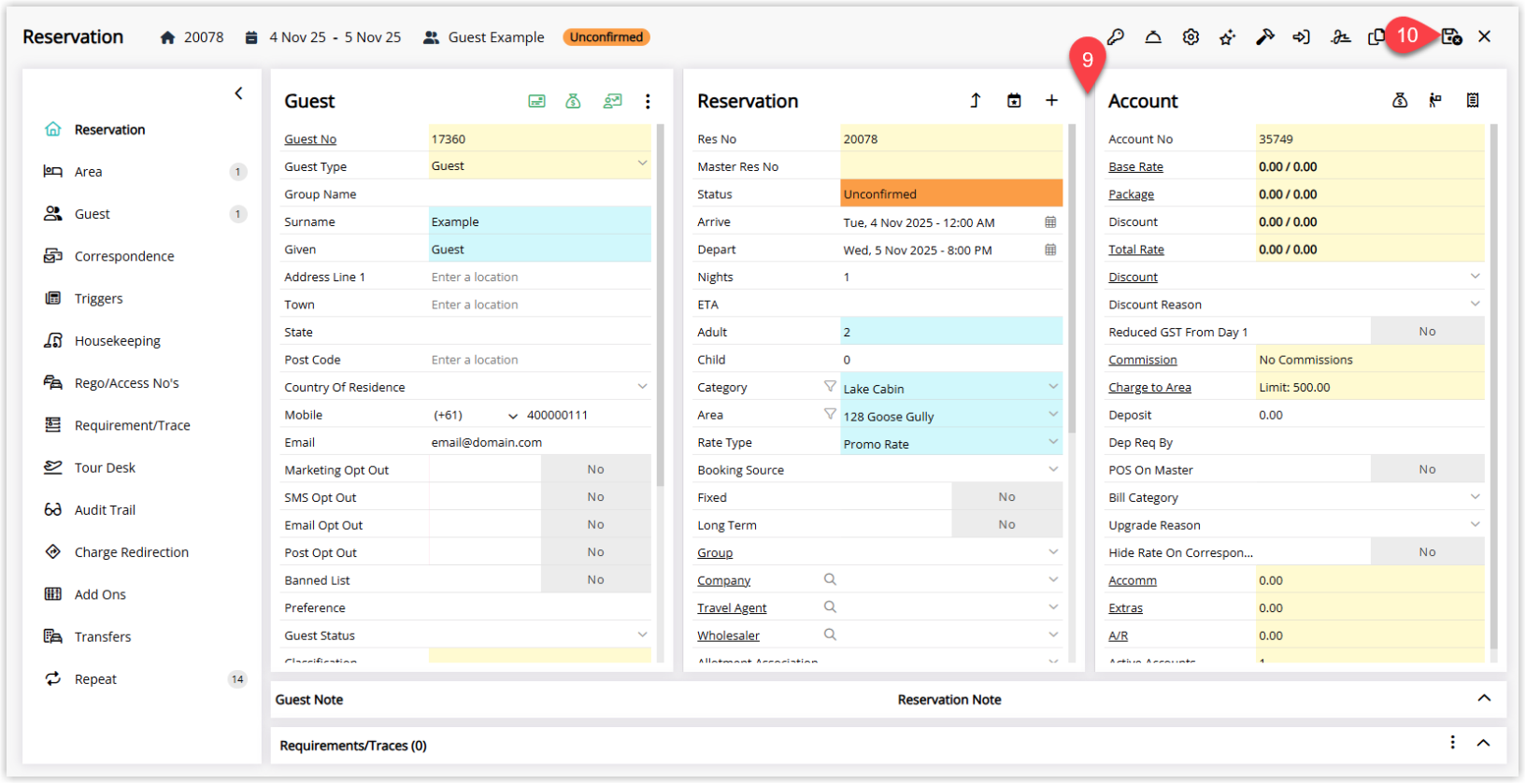Collapse the left sidebar chevron
Image resolution: width=1526 pixels, height=784 pixels.
[x=238, y=93]
